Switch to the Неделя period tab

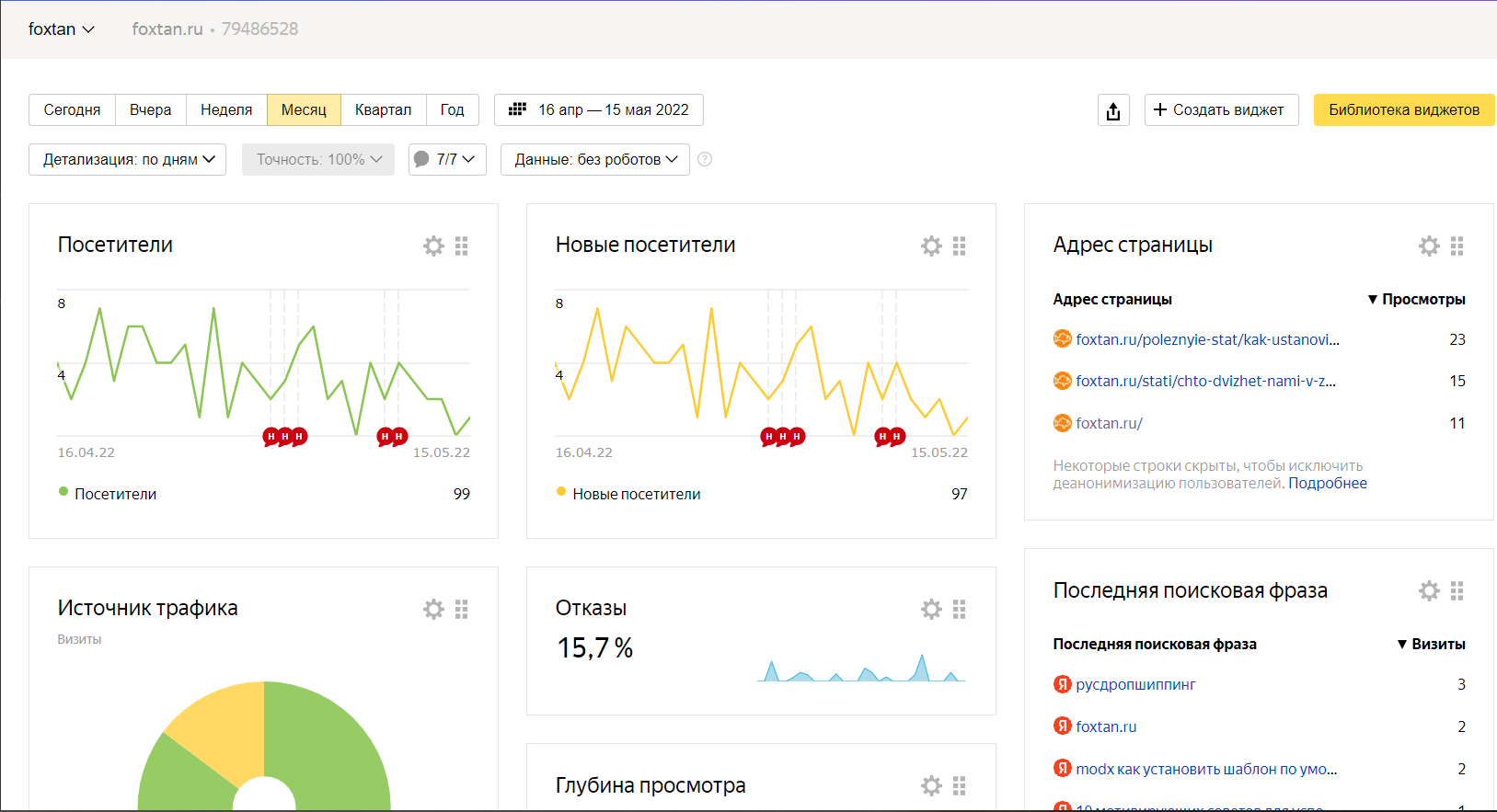pyautogui.click(x=226, y=109)
